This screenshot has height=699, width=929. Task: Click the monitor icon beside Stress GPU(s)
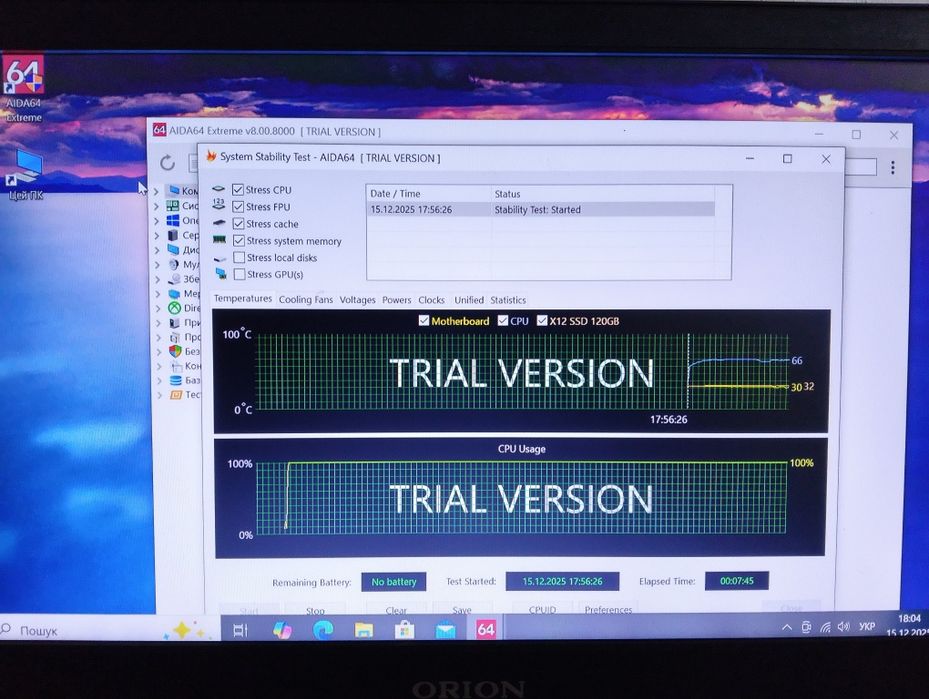pyautogui.click(x=221, y=273)
